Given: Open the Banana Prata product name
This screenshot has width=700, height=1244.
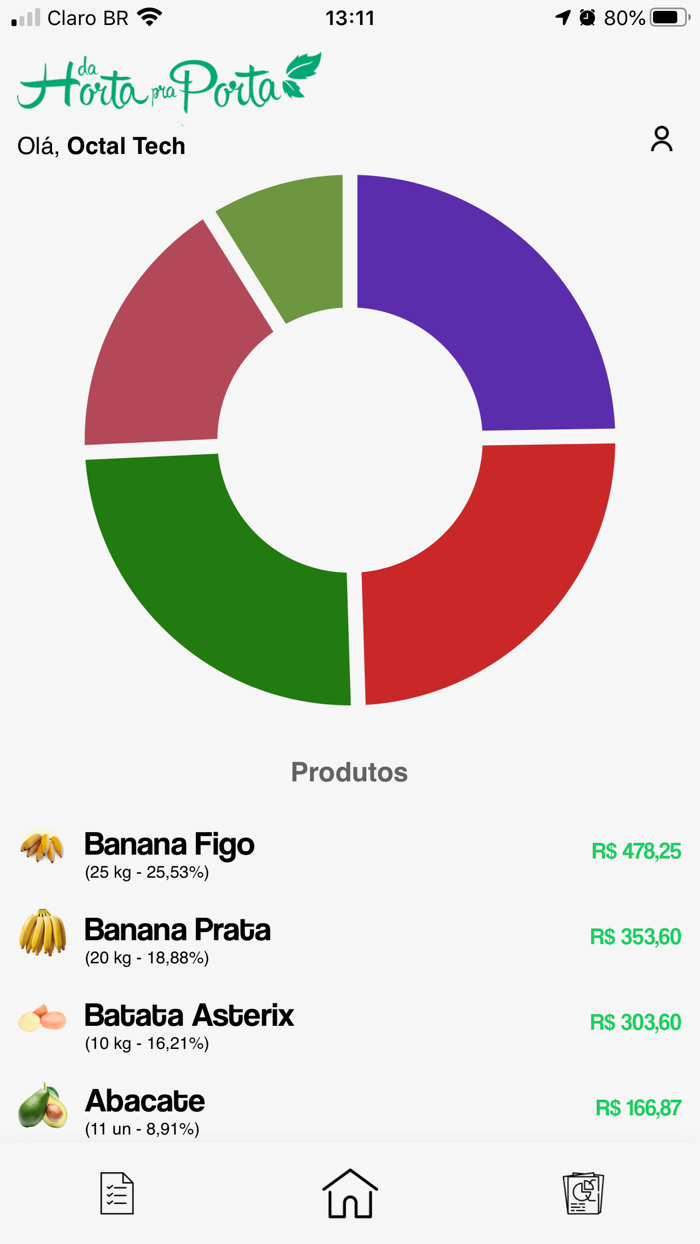Looking at the screenshot, I should [177, 930].
